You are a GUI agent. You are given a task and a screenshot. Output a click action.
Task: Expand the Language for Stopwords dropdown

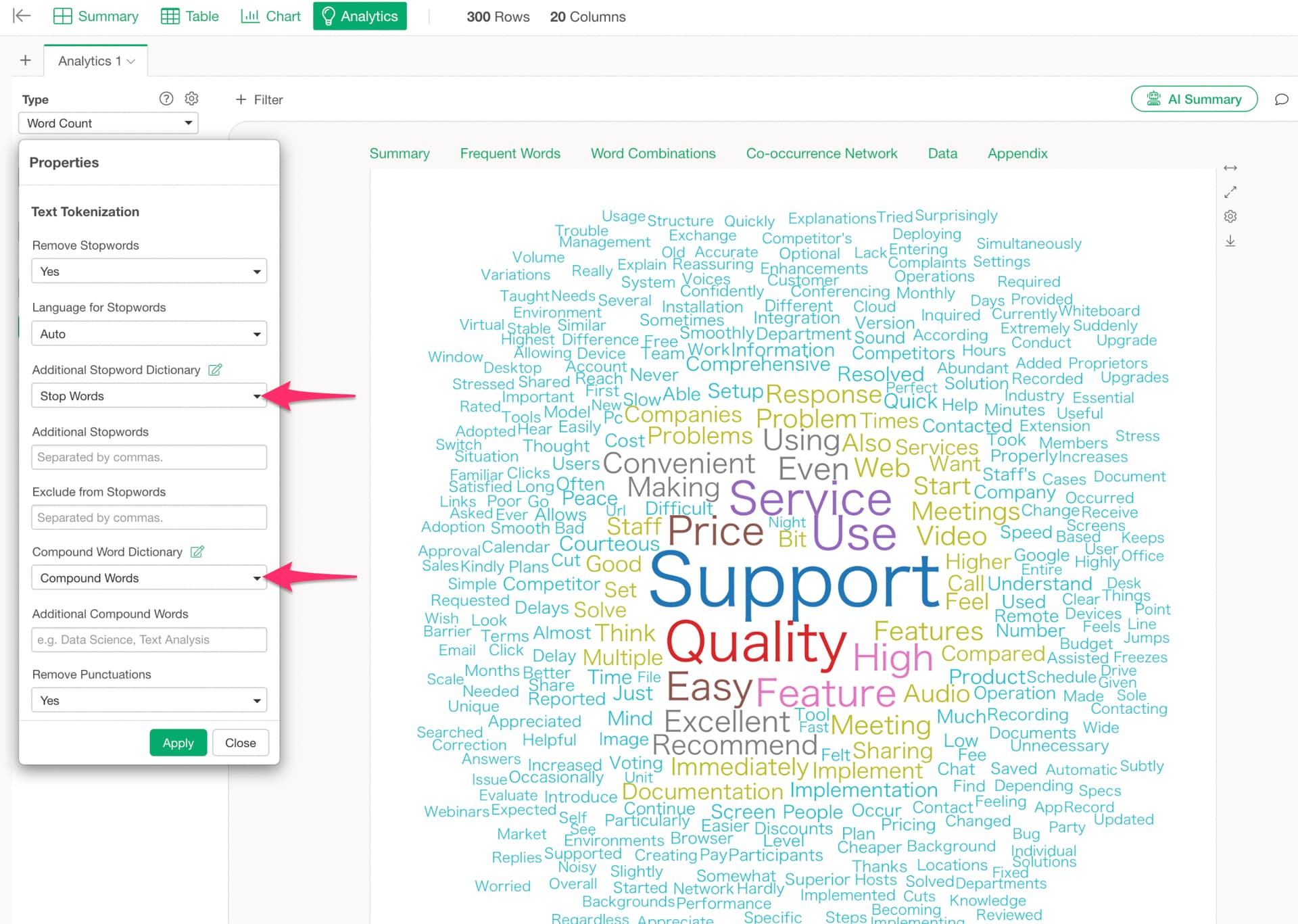tap(149, 334)
